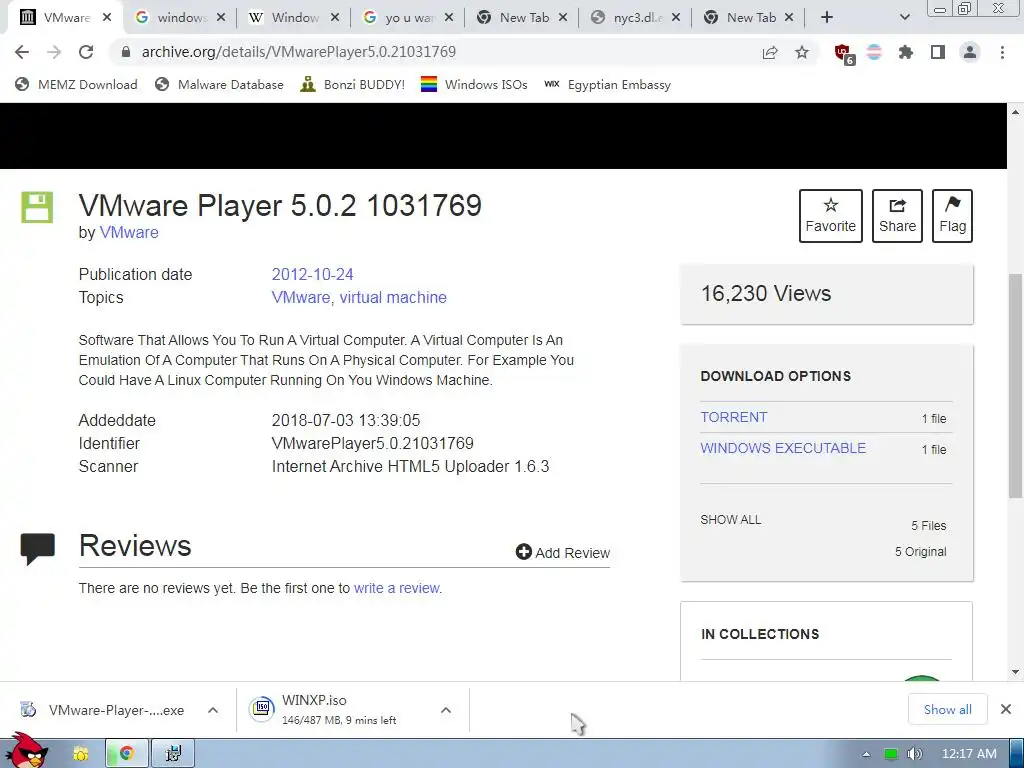Viewport: 1024px width, 768px height.
Task: Download via TORRENT option
Action: 734,417
